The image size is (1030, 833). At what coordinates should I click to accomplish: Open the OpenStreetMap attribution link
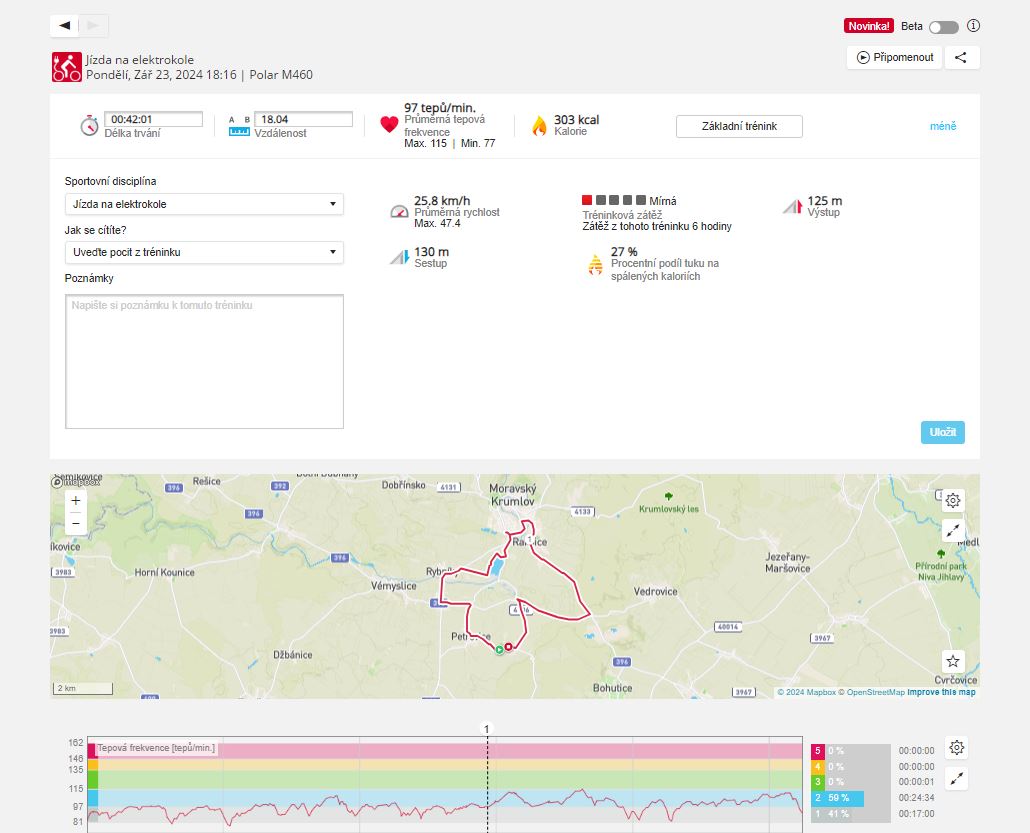(871, 692)
